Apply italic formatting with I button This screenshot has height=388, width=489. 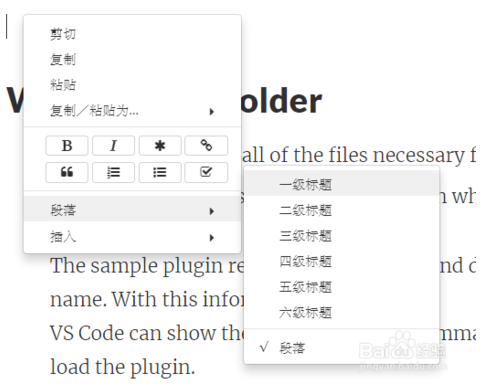pyautogui.click(x=113, y=145)
